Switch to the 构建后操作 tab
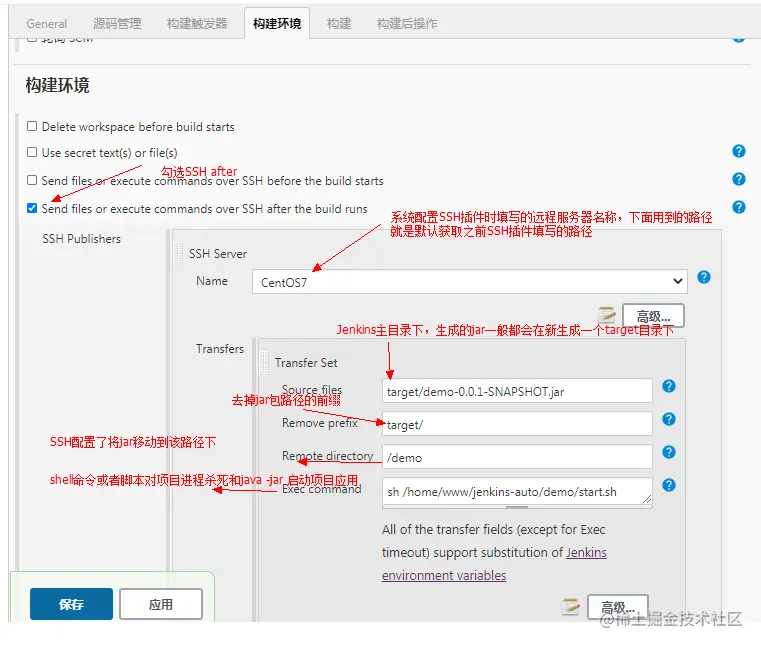This screenshot has width=761, height=647. pos(407,24)
